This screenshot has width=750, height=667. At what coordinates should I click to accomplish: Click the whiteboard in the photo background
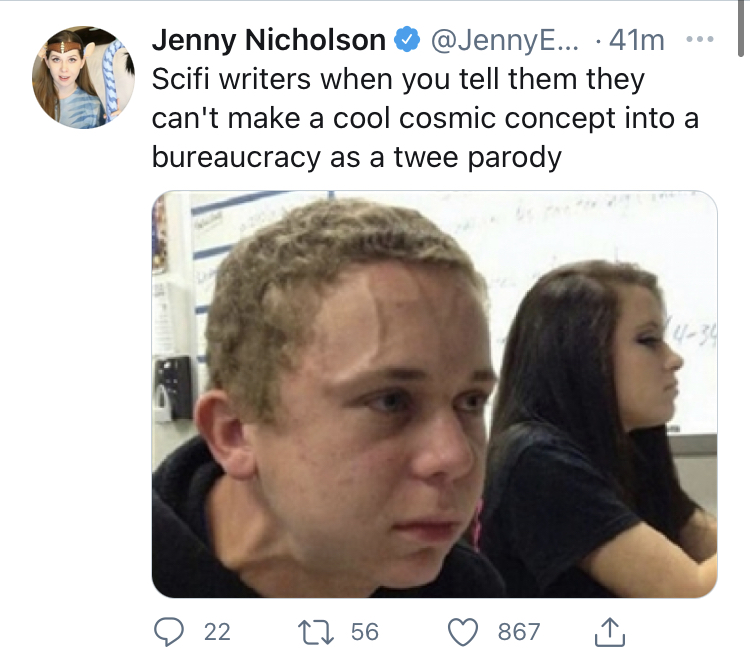(x=560, y=240)
